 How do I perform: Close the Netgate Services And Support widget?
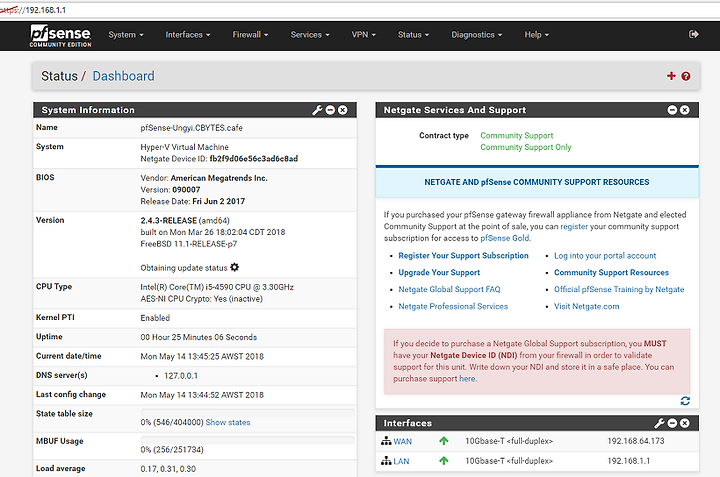click(x=685, y=110)
